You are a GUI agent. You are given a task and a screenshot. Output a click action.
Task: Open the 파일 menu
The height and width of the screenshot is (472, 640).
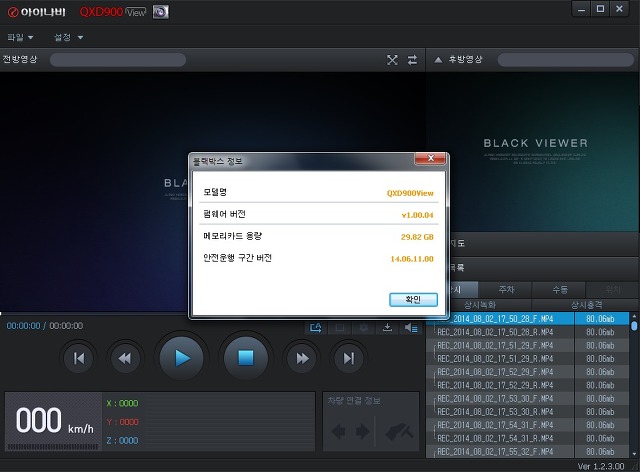coord(20,37)
